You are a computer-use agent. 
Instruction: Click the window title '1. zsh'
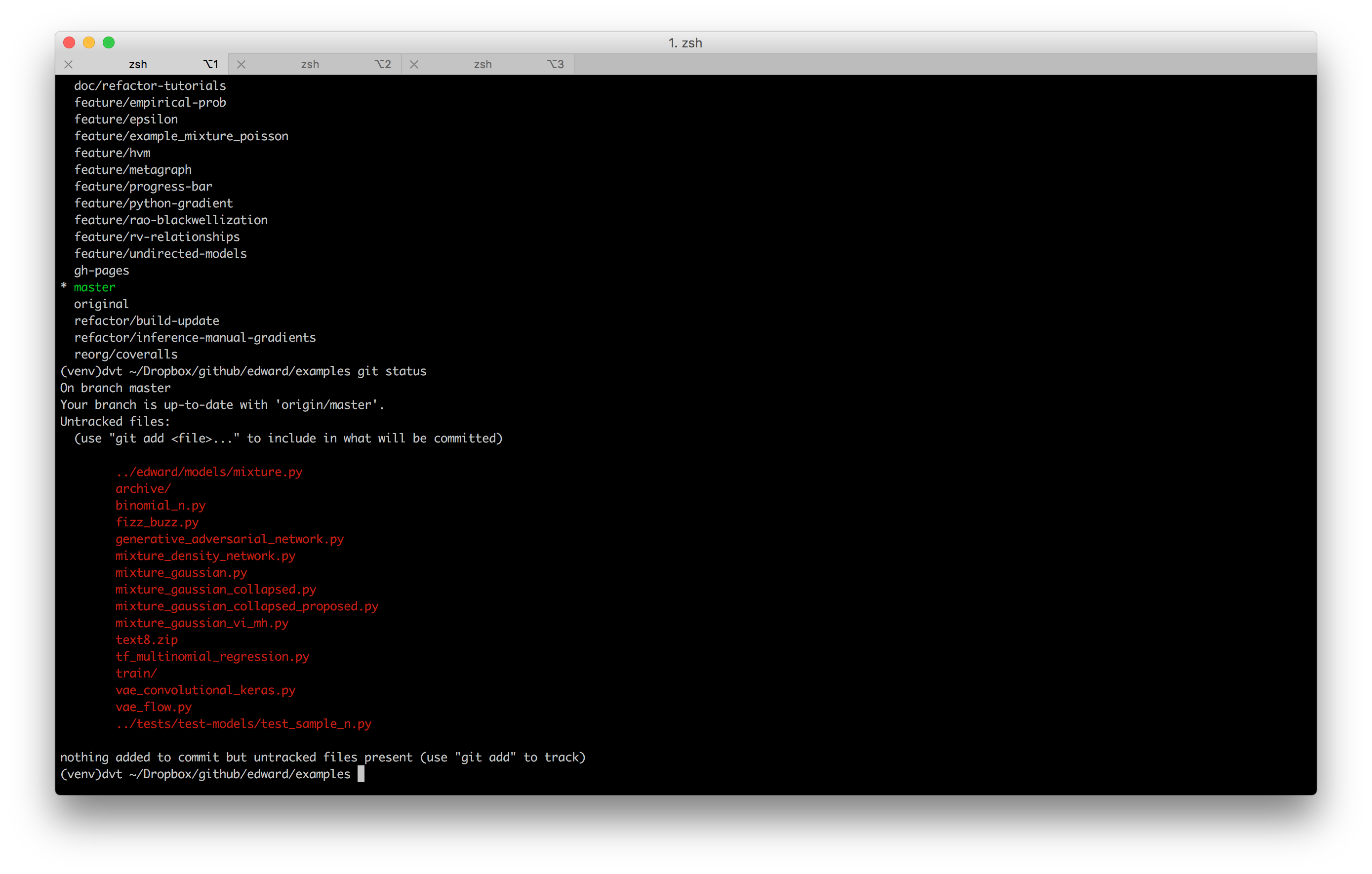pyautogui.click(x=685, y=43)
